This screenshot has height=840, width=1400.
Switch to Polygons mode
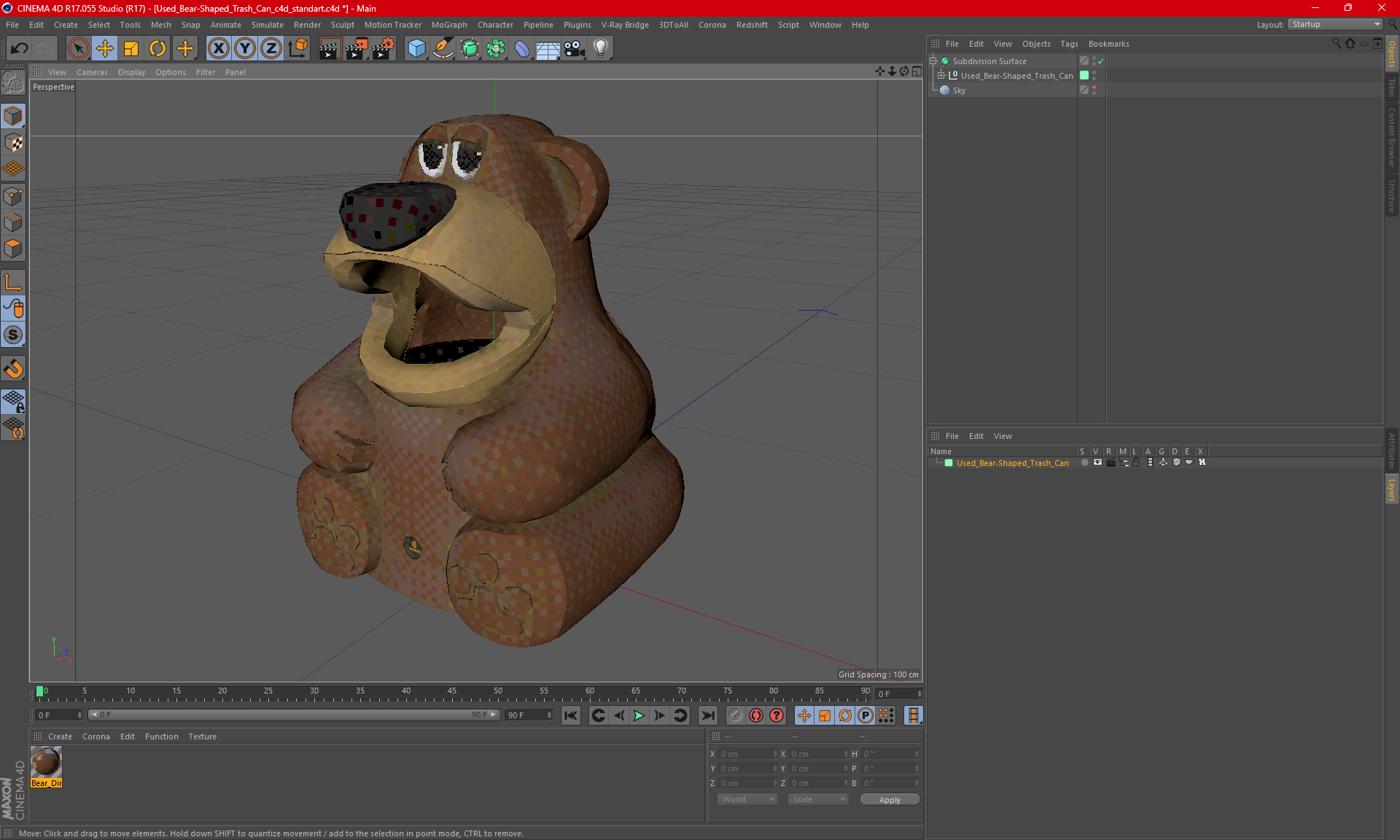point(13,249)
